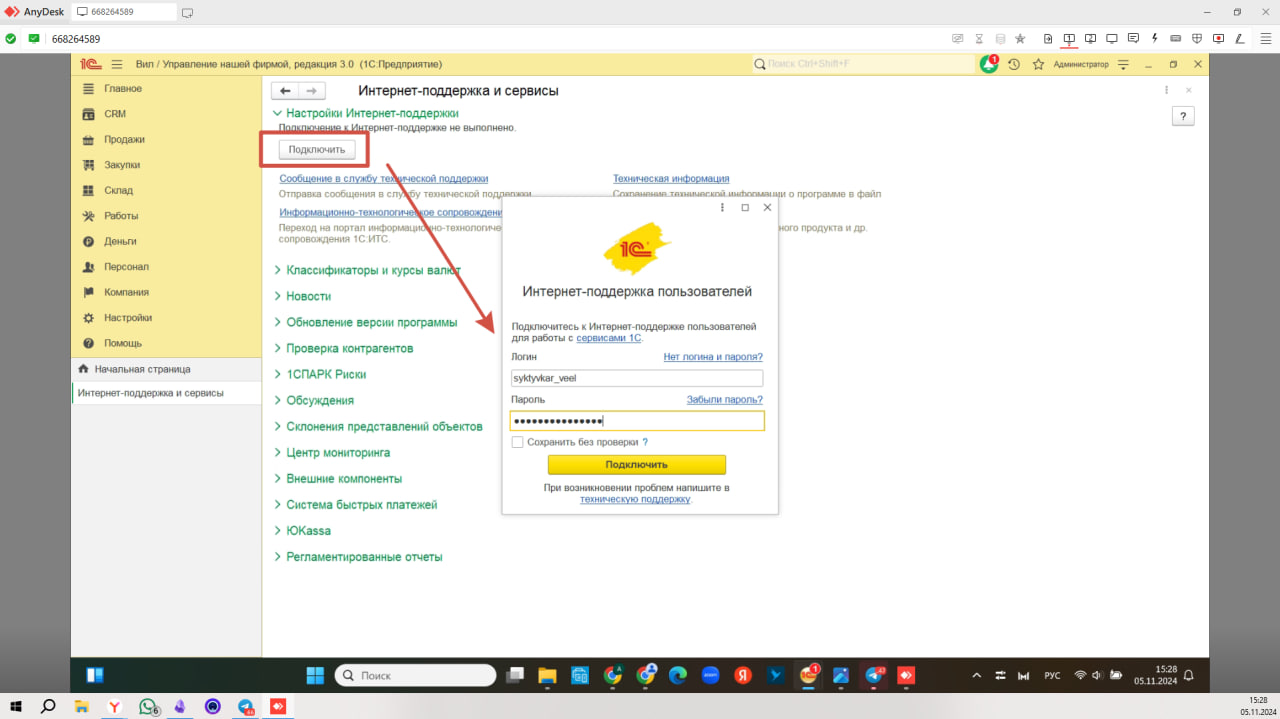The width and height of the screenshot is (1280, 719).
Task: Open 'Нет логина и пароля?' link
Action: (713, 357)
